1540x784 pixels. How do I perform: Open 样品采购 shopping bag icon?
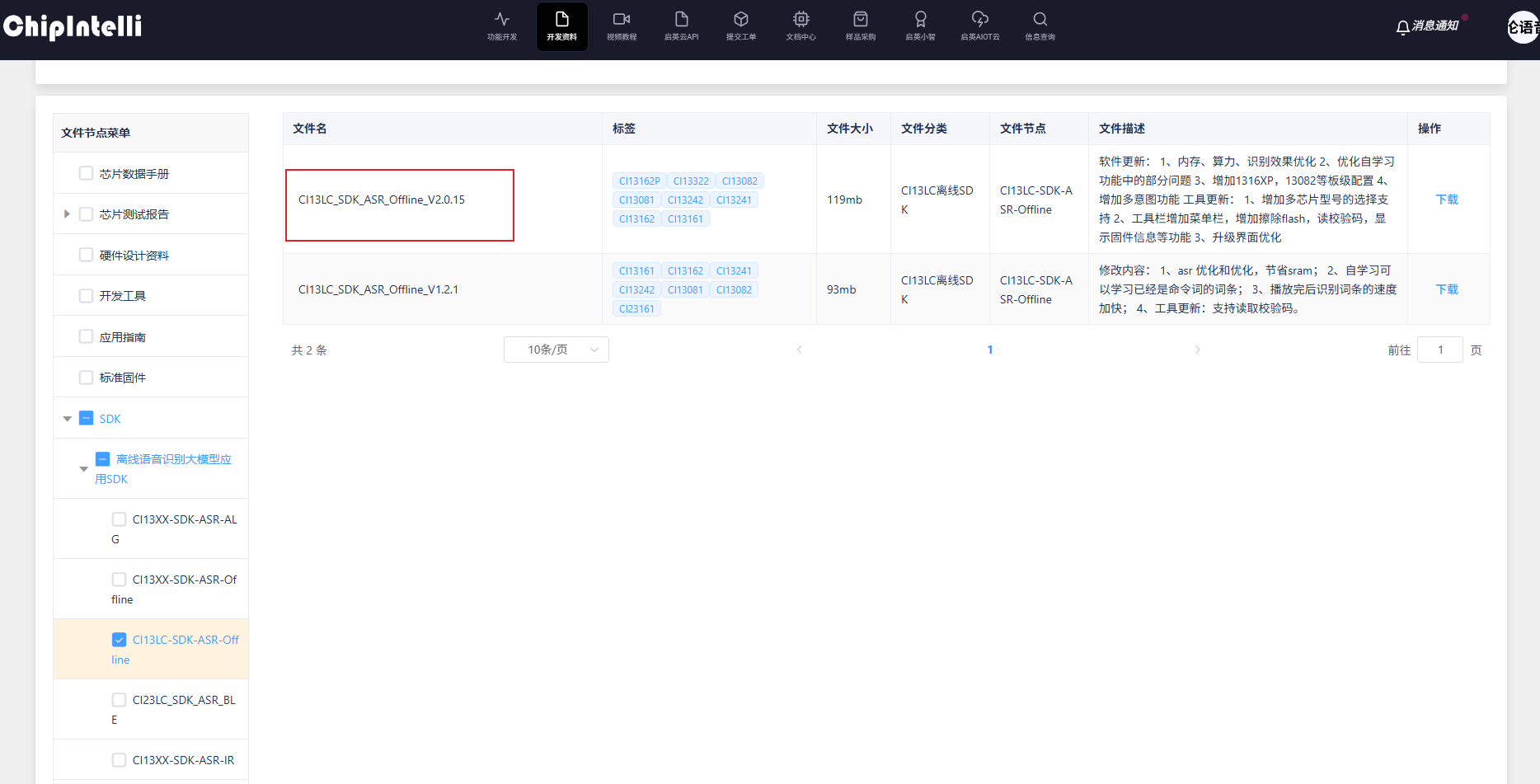[x=861, y=26]
